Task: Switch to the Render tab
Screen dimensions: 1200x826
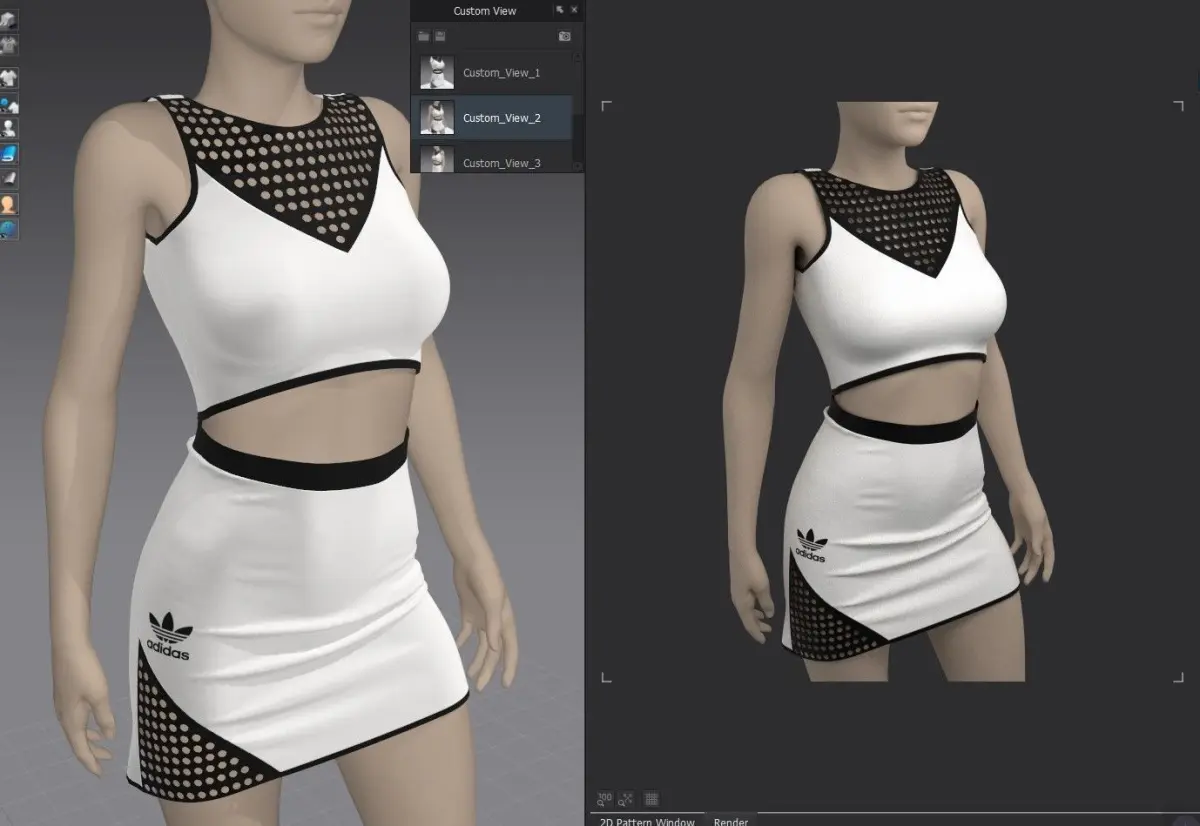Action: 731,821
